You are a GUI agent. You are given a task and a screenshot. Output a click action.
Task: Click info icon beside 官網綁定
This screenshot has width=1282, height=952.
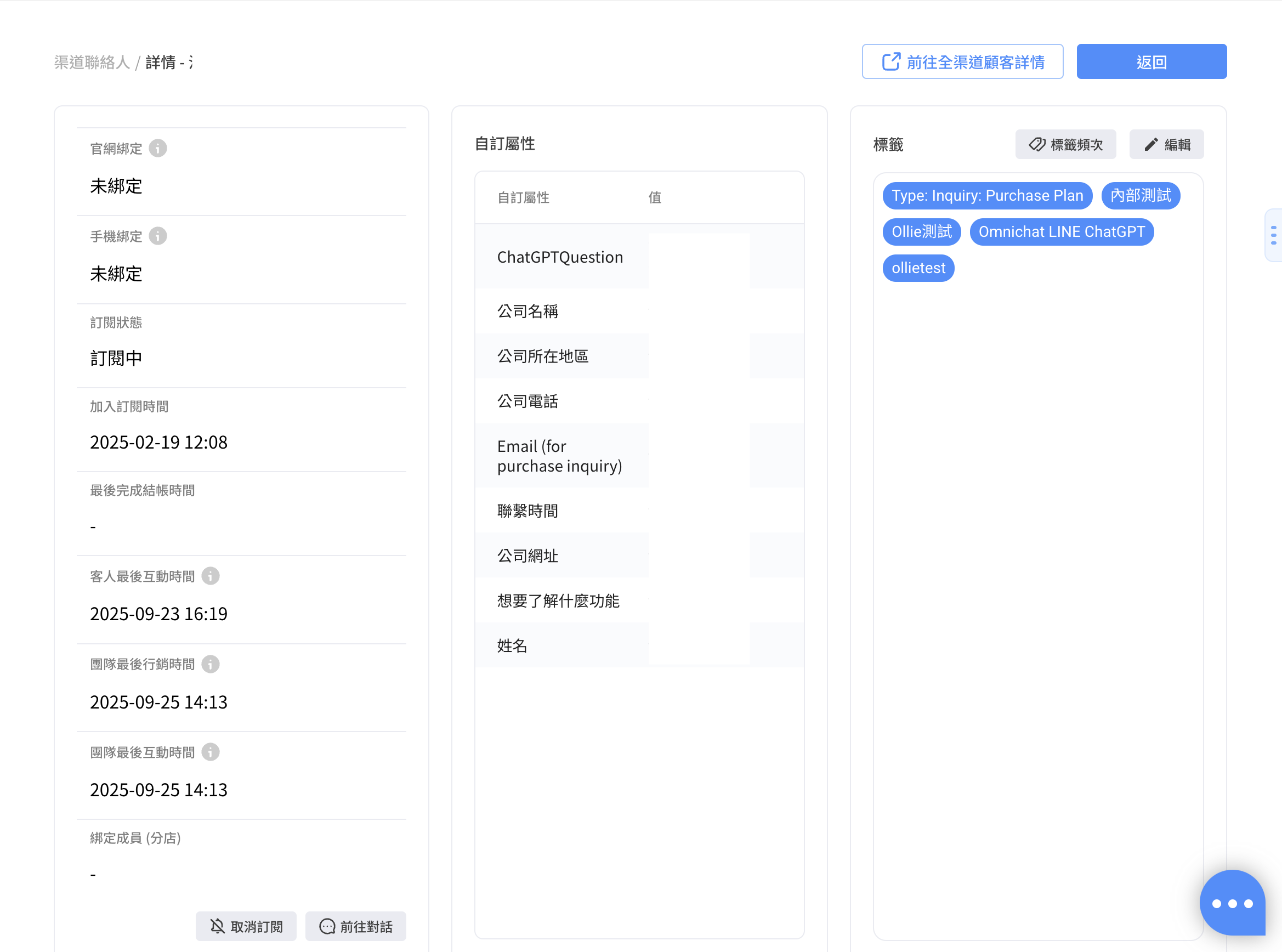coord(158,148)
